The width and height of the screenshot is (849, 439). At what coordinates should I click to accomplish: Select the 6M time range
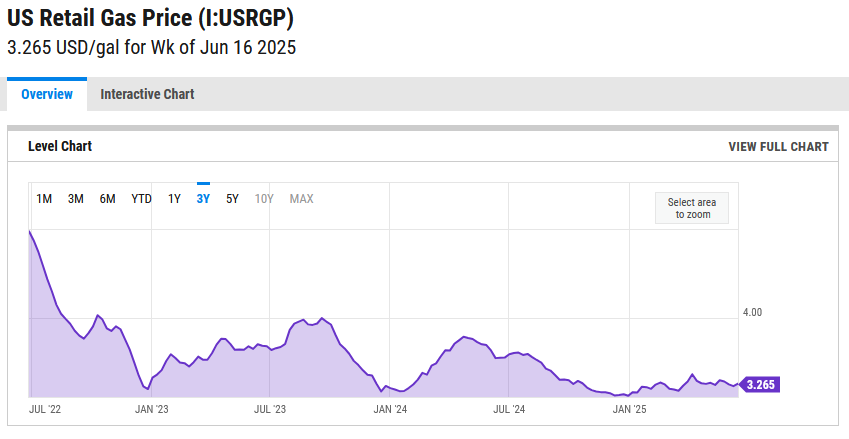107,199
